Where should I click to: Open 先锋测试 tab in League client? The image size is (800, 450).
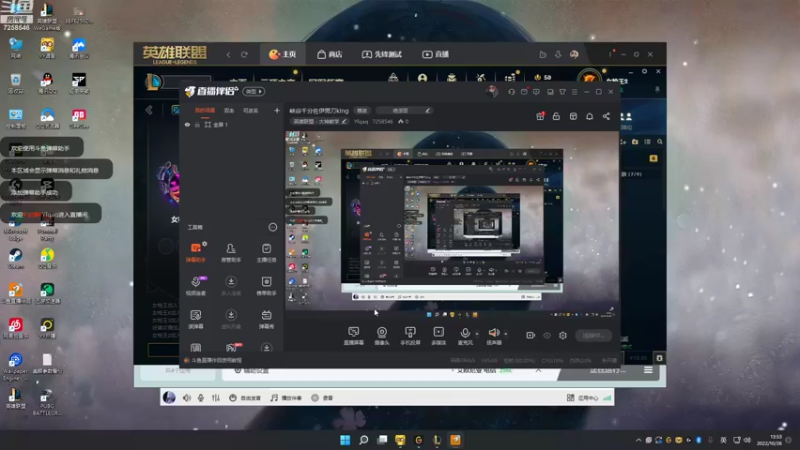382,54
